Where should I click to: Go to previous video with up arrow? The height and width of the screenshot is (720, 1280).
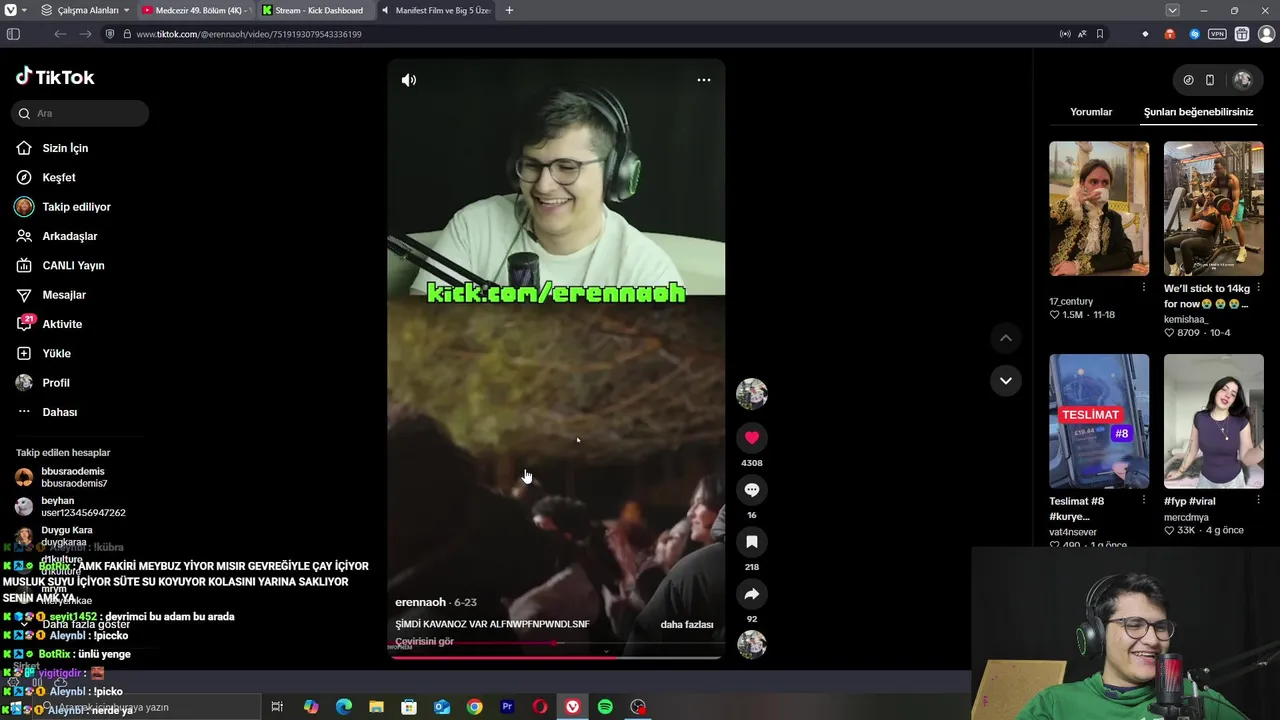1006,338
